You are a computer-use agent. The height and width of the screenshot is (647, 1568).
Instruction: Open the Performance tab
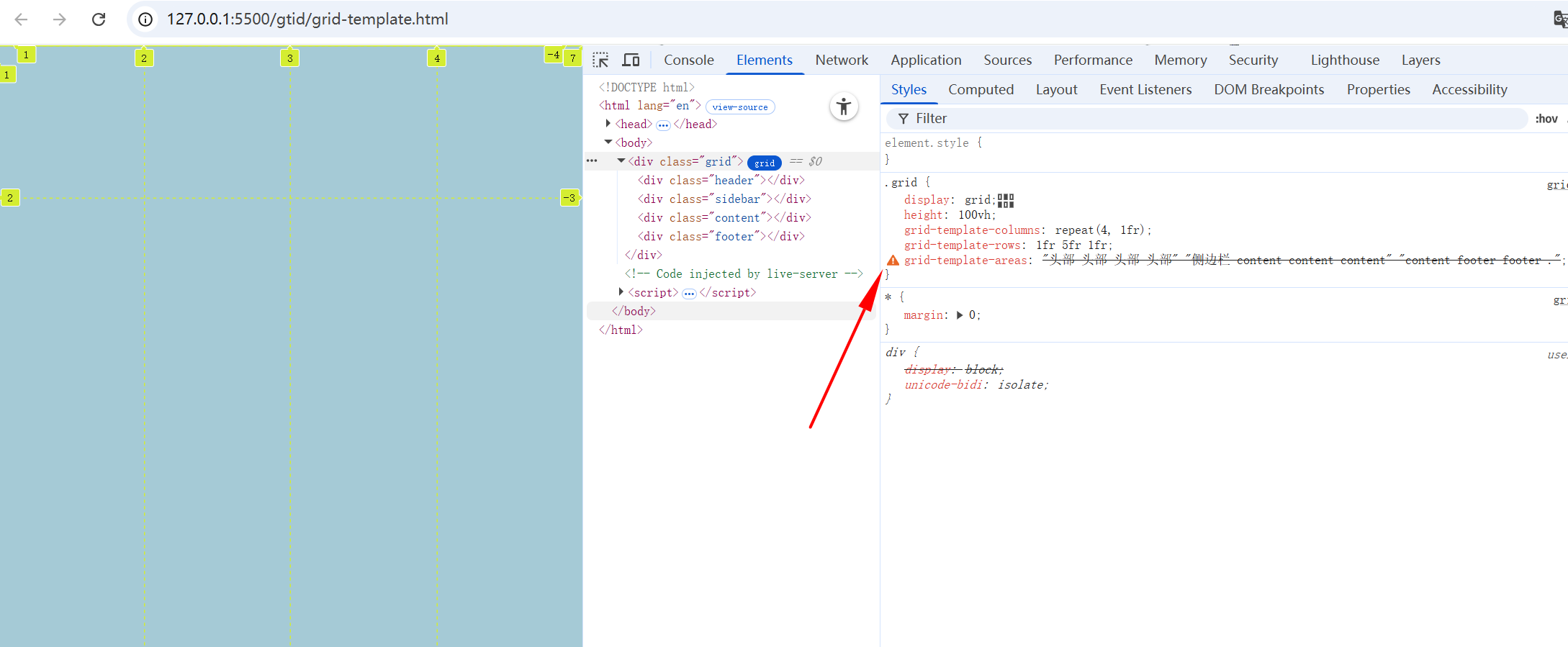click(1093, 60)
